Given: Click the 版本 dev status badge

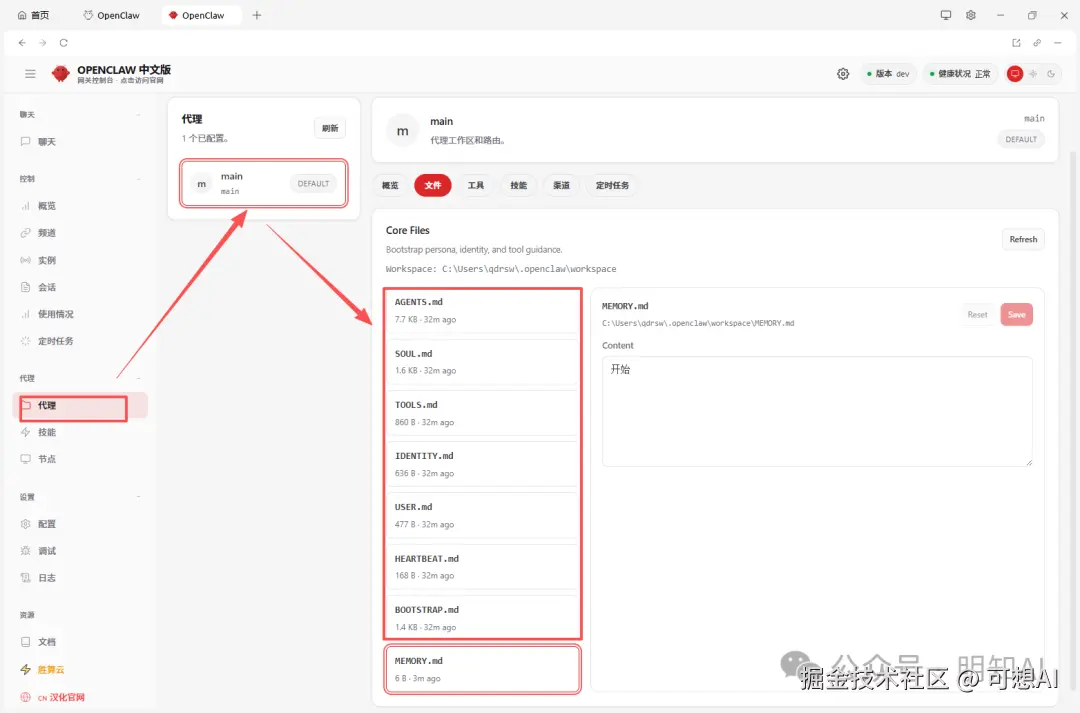Looking at the screenshot, I should pos(889,74).
